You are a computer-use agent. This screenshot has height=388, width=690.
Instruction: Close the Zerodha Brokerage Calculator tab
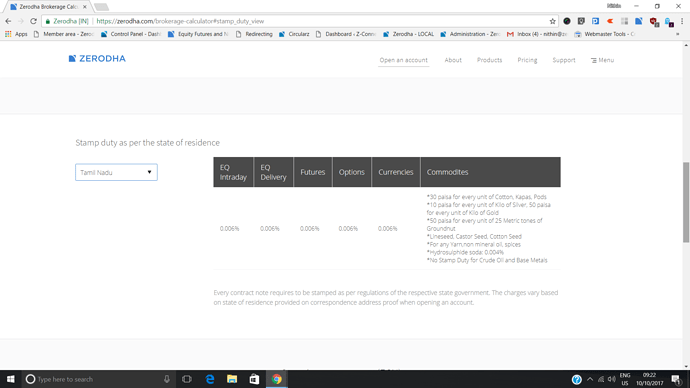[84, 7]
